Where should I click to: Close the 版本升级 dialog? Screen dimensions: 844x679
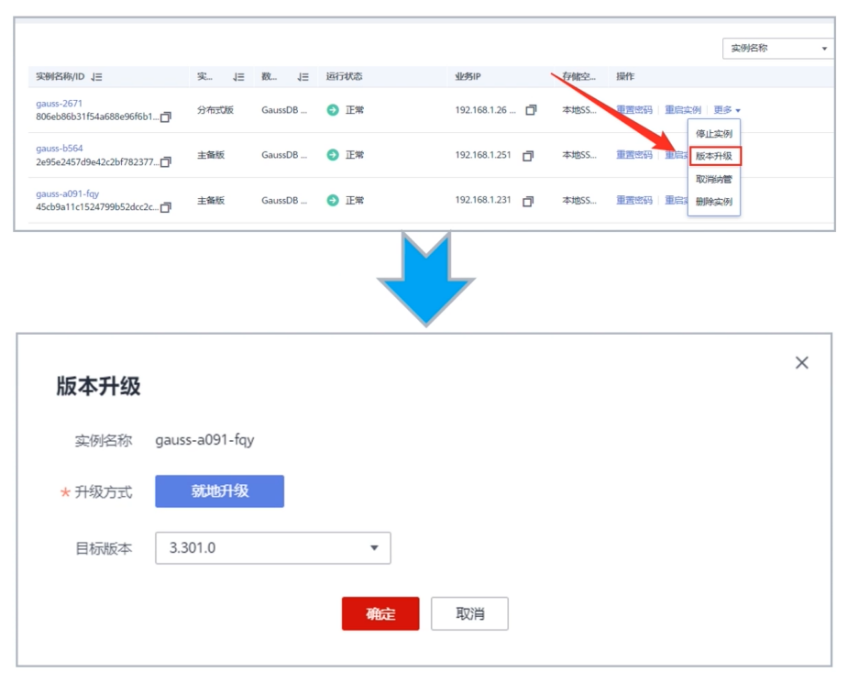(x=801, y=363)
